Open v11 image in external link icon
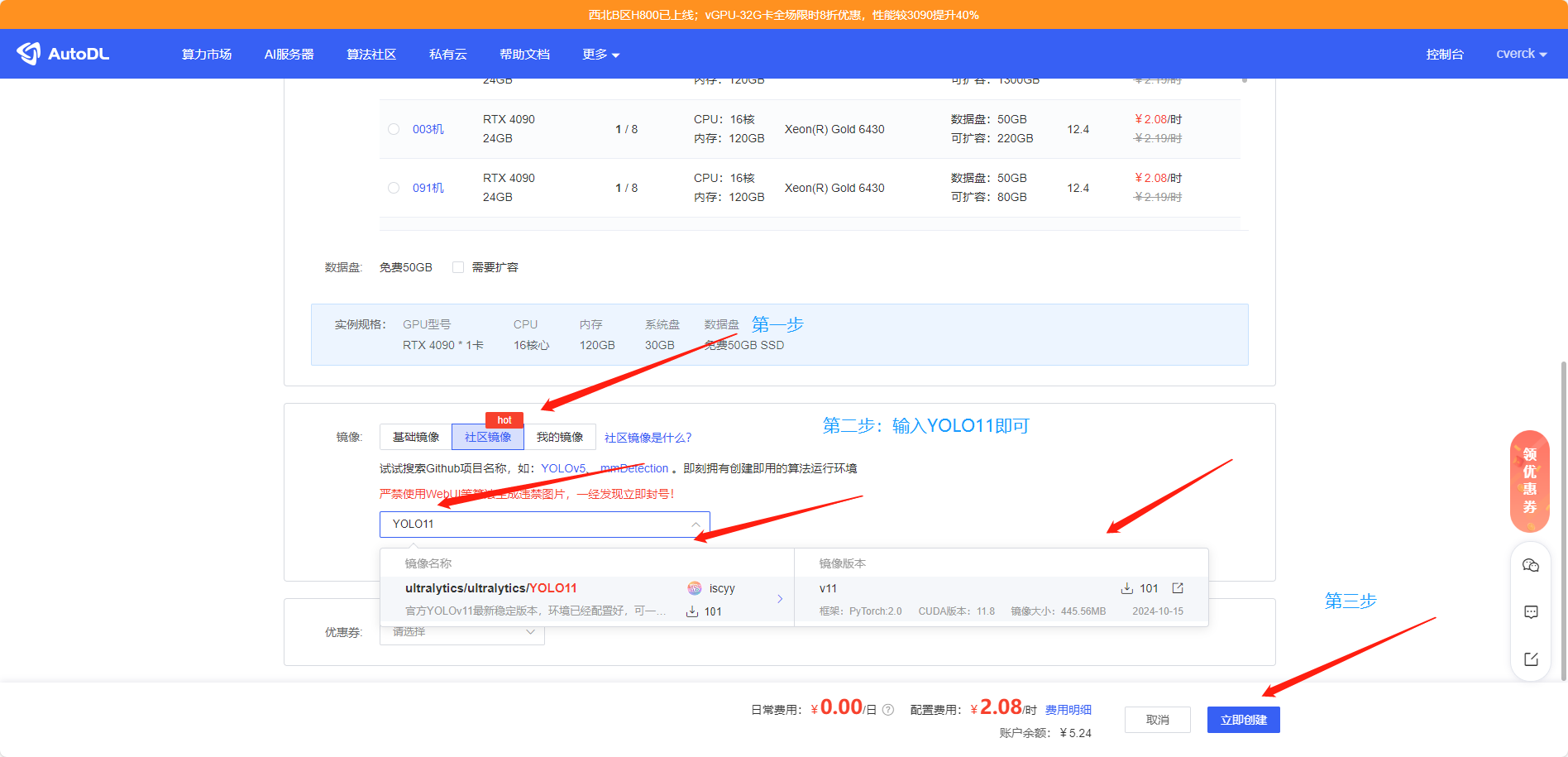This screenshot has height=757, width=1568. (1178, 588)
